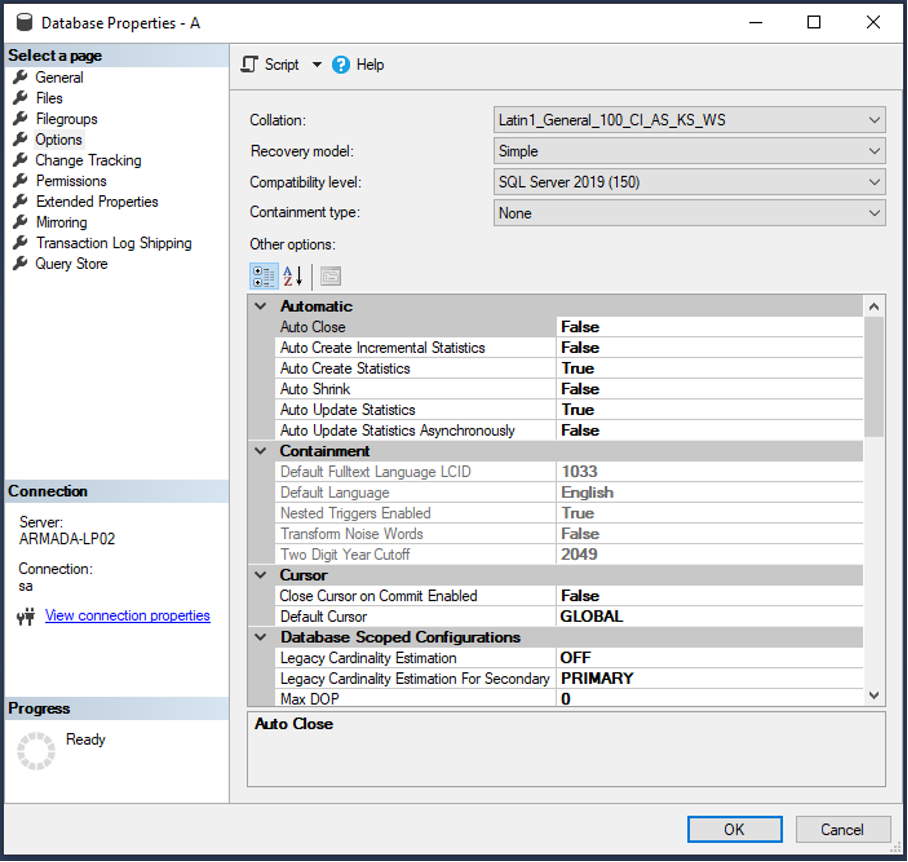Click wrench icon next to Query Store

(x=20, y=263)
